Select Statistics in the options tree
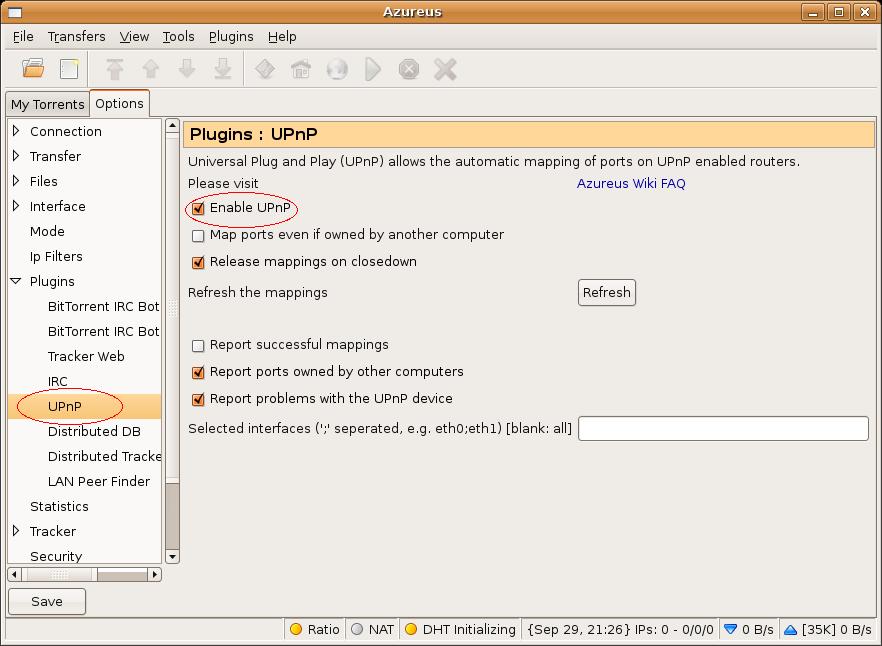Screen dimensions: 882x646 pos(59,506)
